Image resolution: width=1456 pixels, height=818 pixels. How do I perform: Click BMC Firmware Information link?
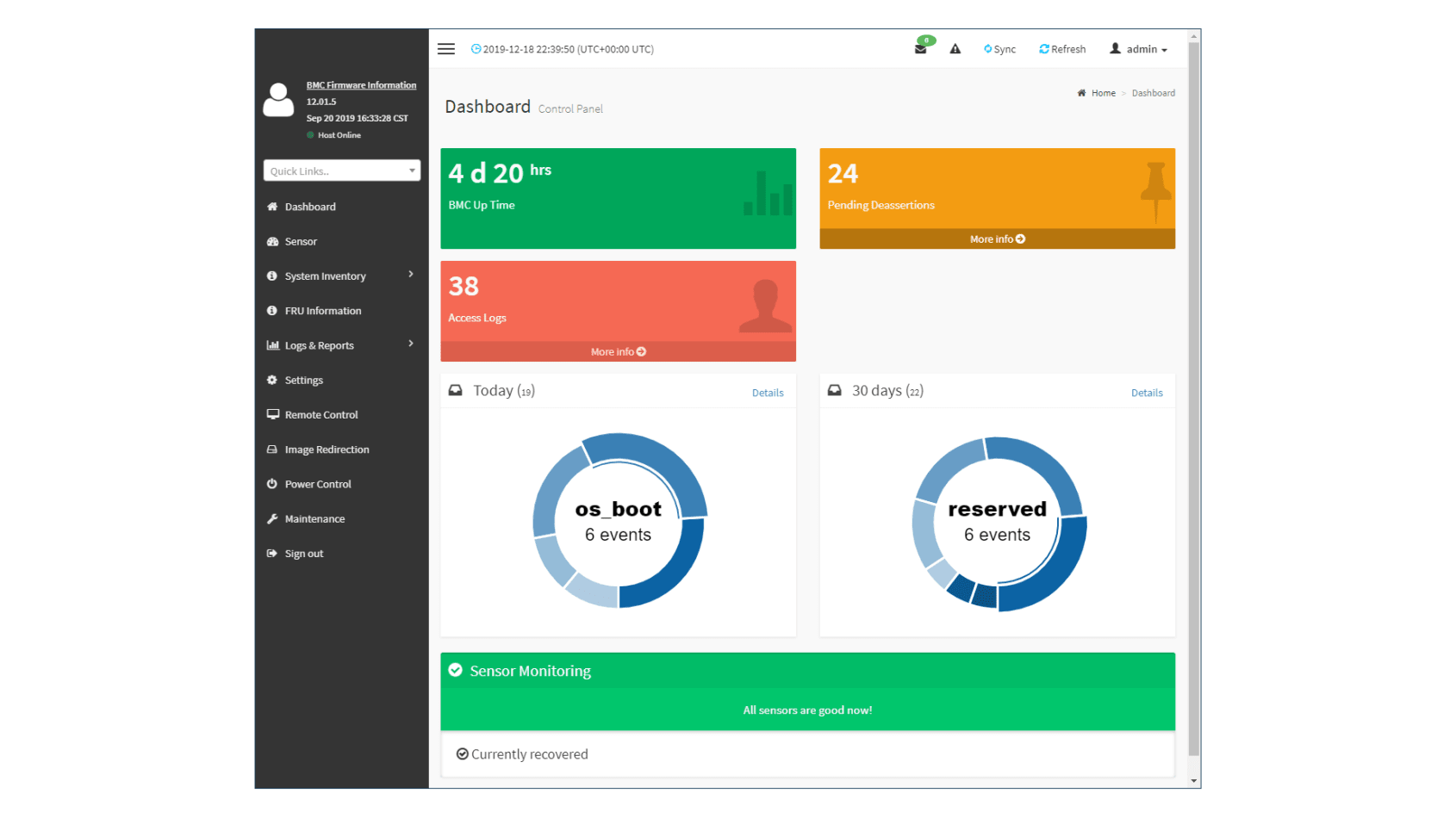(361, 85)
